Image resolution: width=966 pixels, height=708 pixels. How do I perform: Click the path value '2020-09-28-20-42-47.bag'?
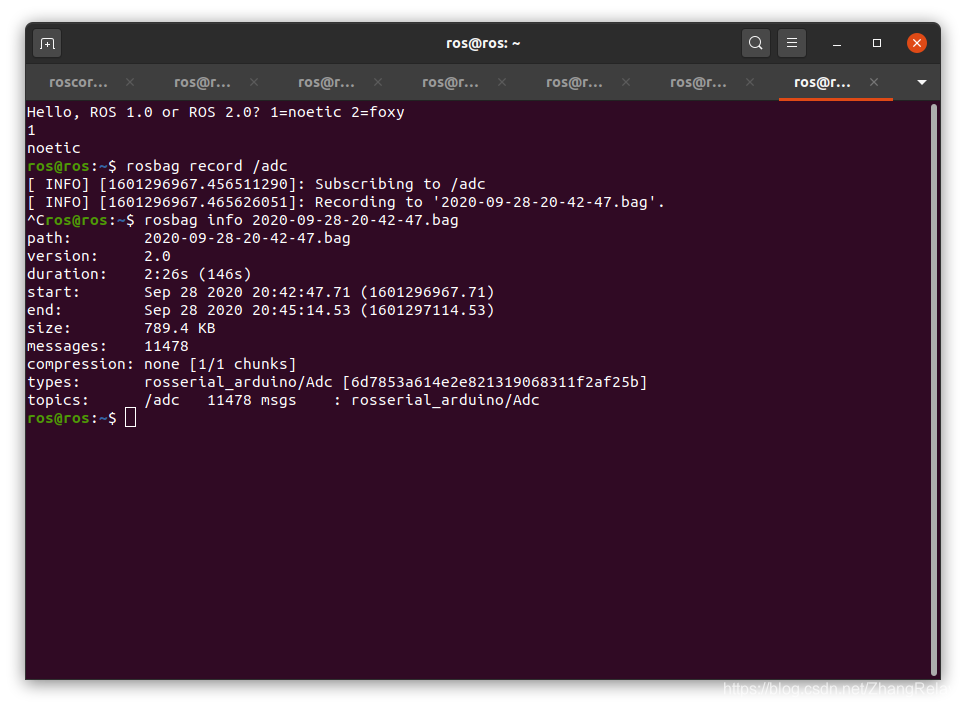(x=247, y=238)
